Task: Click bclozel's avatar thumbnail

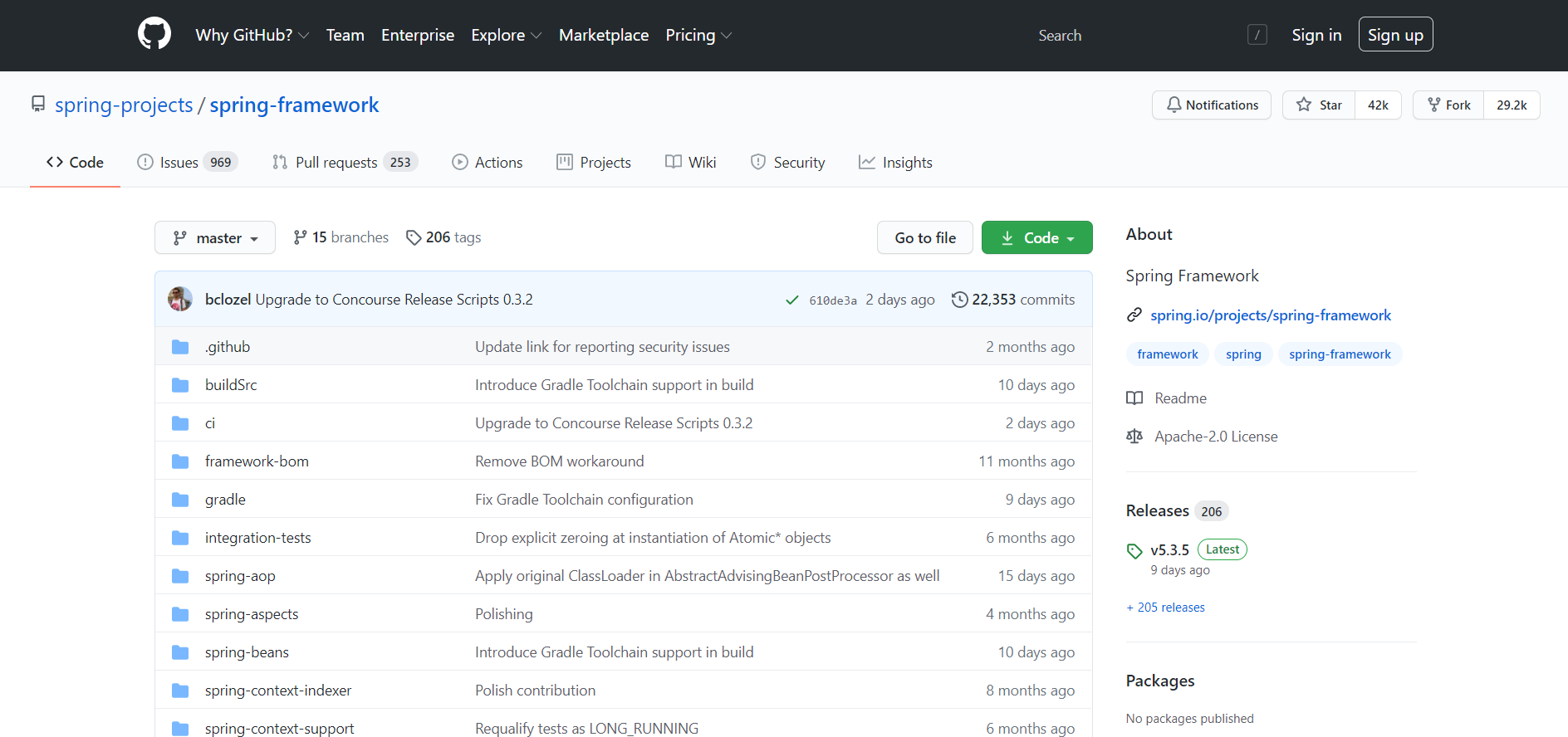Action: (x=180, y=299)
